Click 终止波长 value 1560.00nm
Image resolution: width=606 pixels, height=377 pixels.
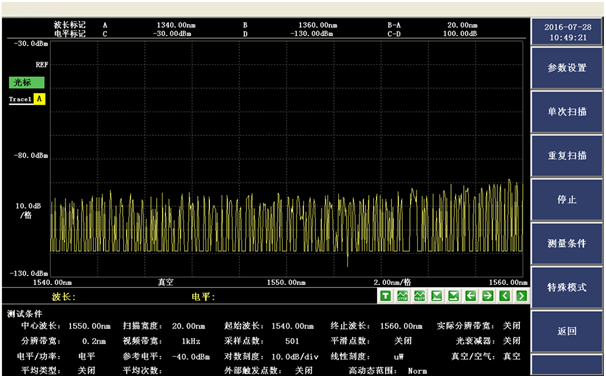pyautogui.click(x=401, y=326)
